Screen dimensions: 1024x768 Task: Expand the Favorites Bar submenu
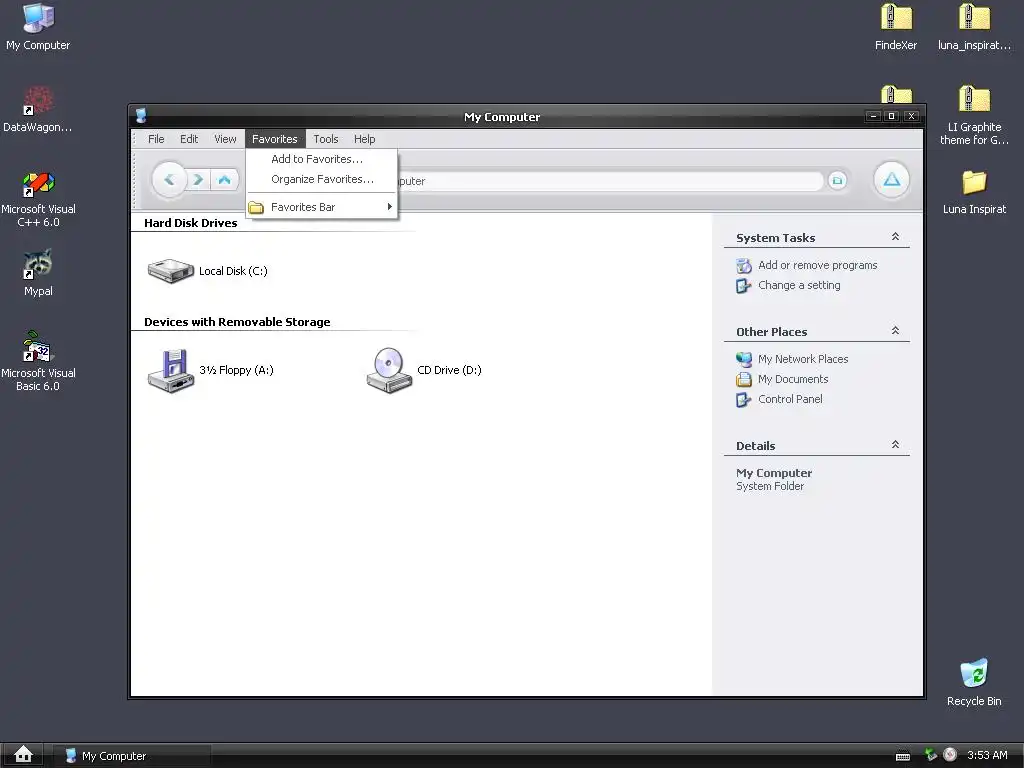point(322,207)
